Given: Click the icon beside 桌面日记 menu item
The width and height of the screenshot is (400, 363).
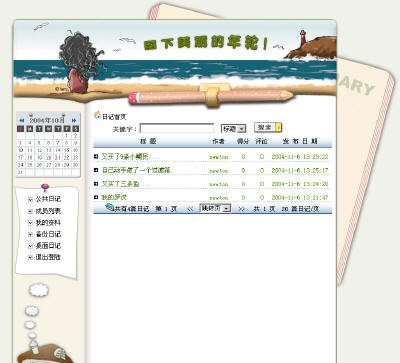Looking at the screenshot, I should [x=30, y=246].
